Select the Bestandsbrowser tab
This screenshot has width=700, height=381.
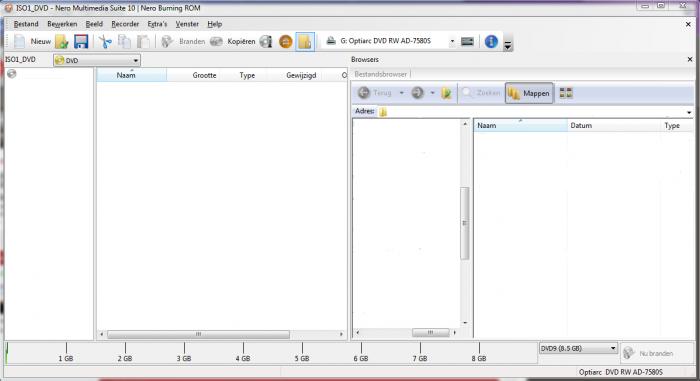click(381, 74)
